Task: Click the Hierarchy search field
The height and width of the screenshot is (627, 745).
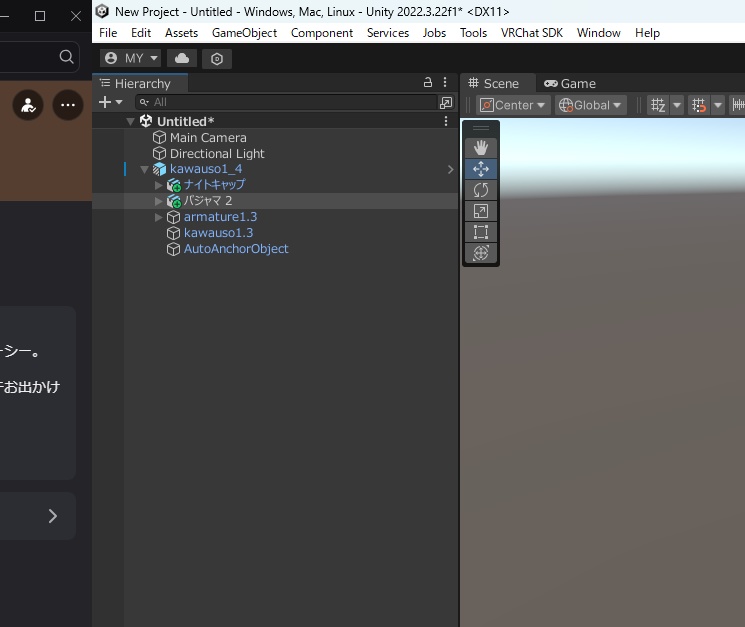Action: (287, 102)
